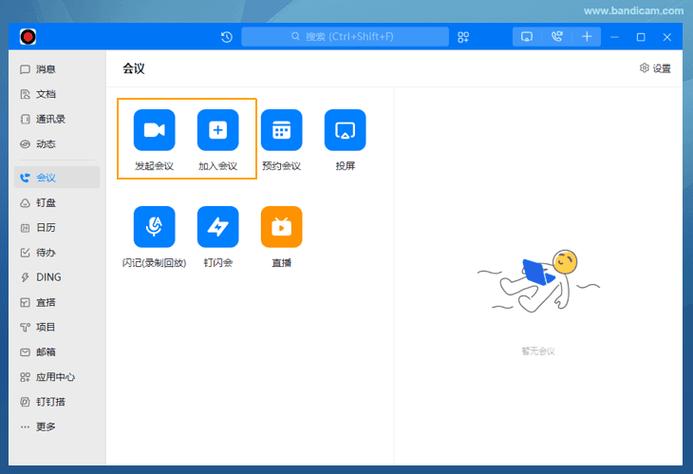This screenshot has width=693, height=474.
Task: Open 设置 meeting settings
Action: (655, 68)
